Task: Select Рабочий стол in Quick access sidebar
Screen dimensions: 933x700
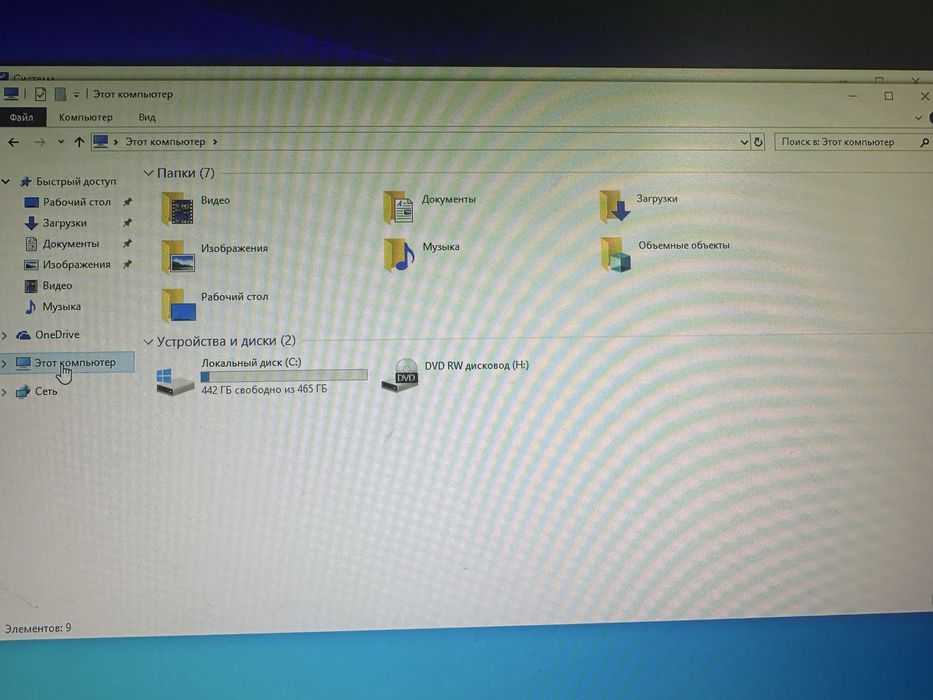Action: pyautogui.click(x=77, y=202)
